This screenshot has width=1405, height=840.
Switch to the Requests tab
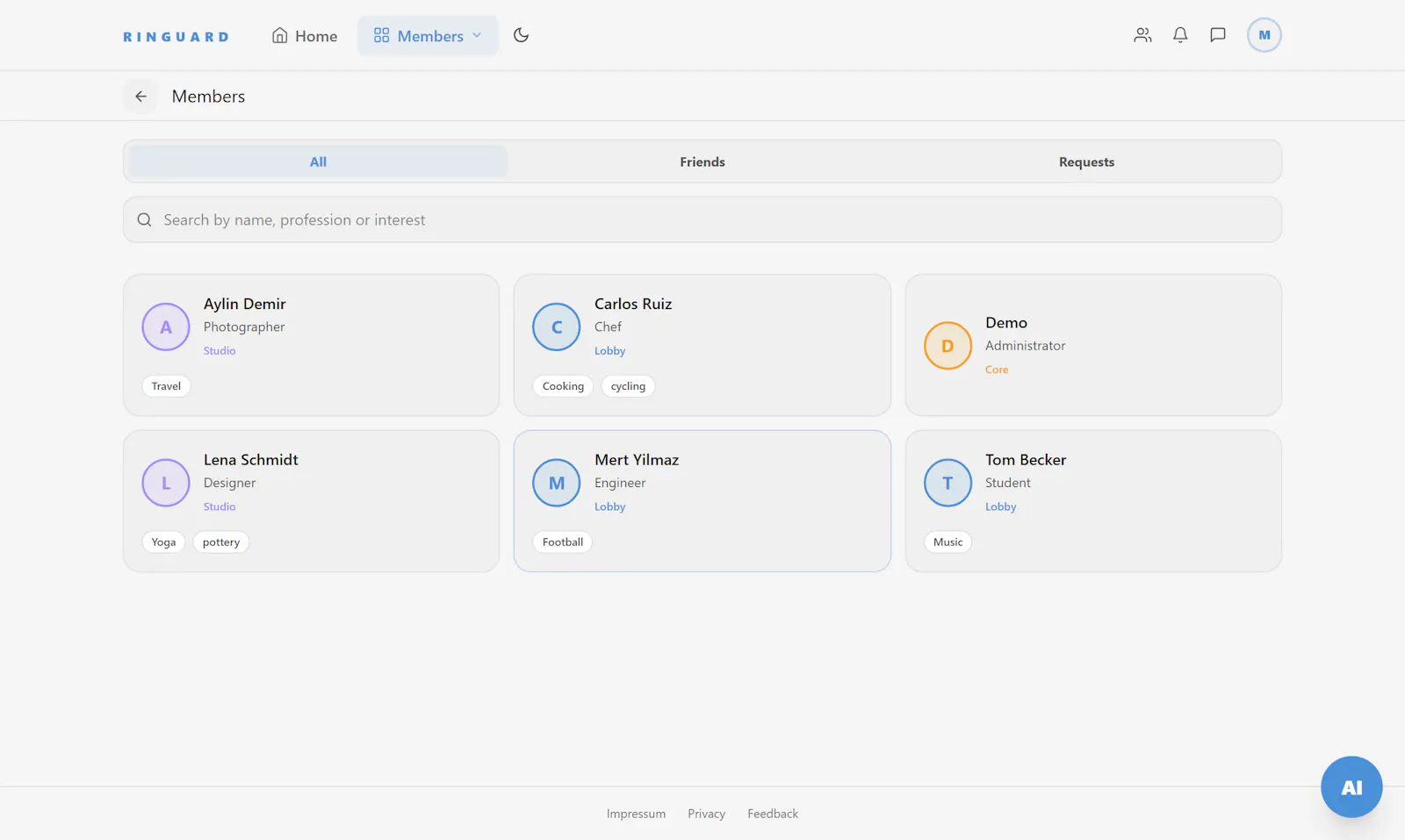click(x=1086, y=162)
